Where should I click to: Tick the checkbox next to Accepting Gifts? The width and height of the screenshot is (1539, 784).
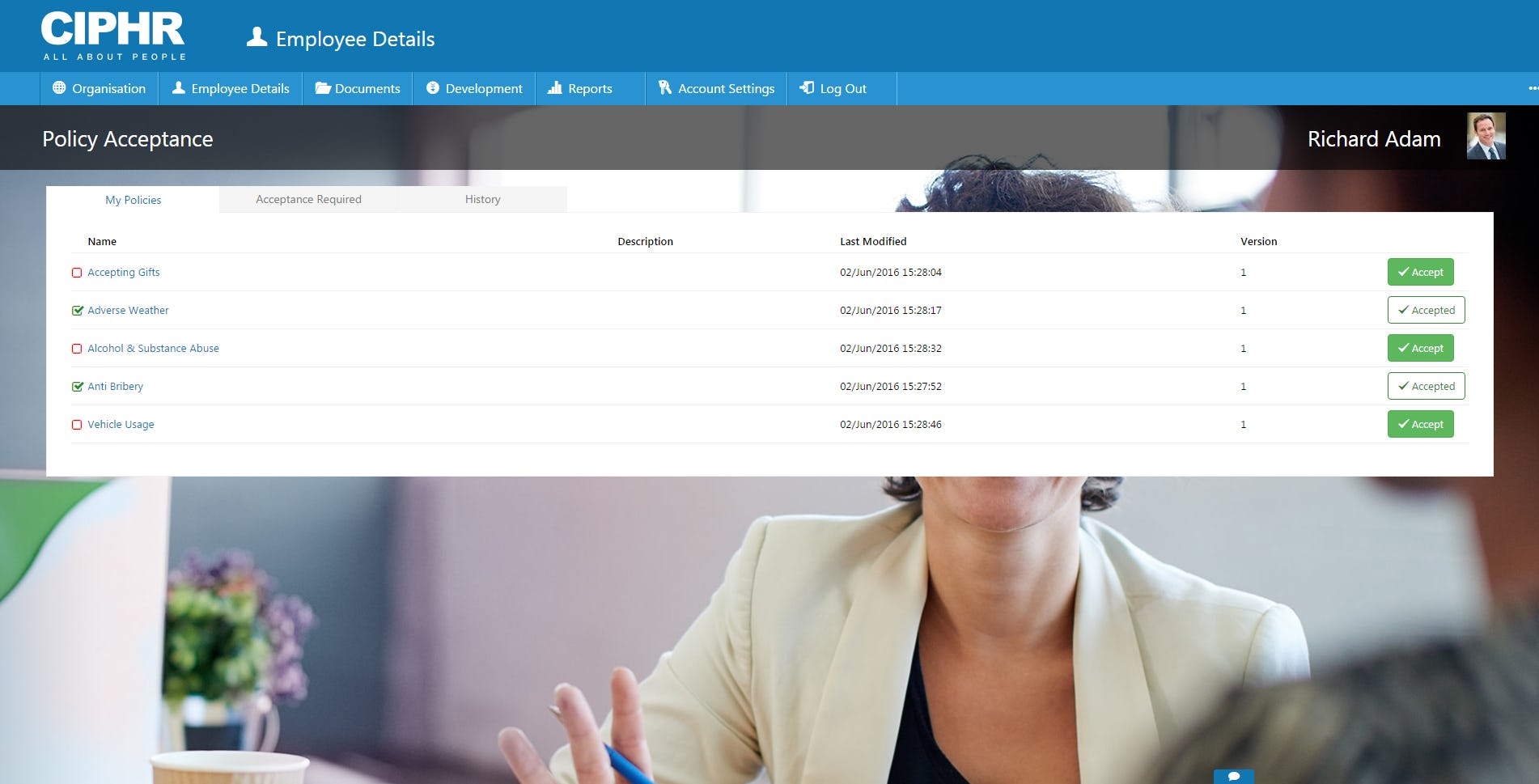pyautogui.click(x=77, y=273)
